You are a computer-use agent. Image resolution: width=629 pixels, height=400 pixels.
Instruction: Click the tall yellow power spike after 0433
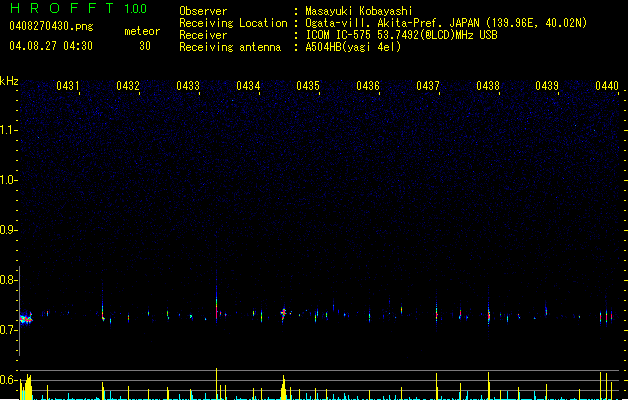217,384
